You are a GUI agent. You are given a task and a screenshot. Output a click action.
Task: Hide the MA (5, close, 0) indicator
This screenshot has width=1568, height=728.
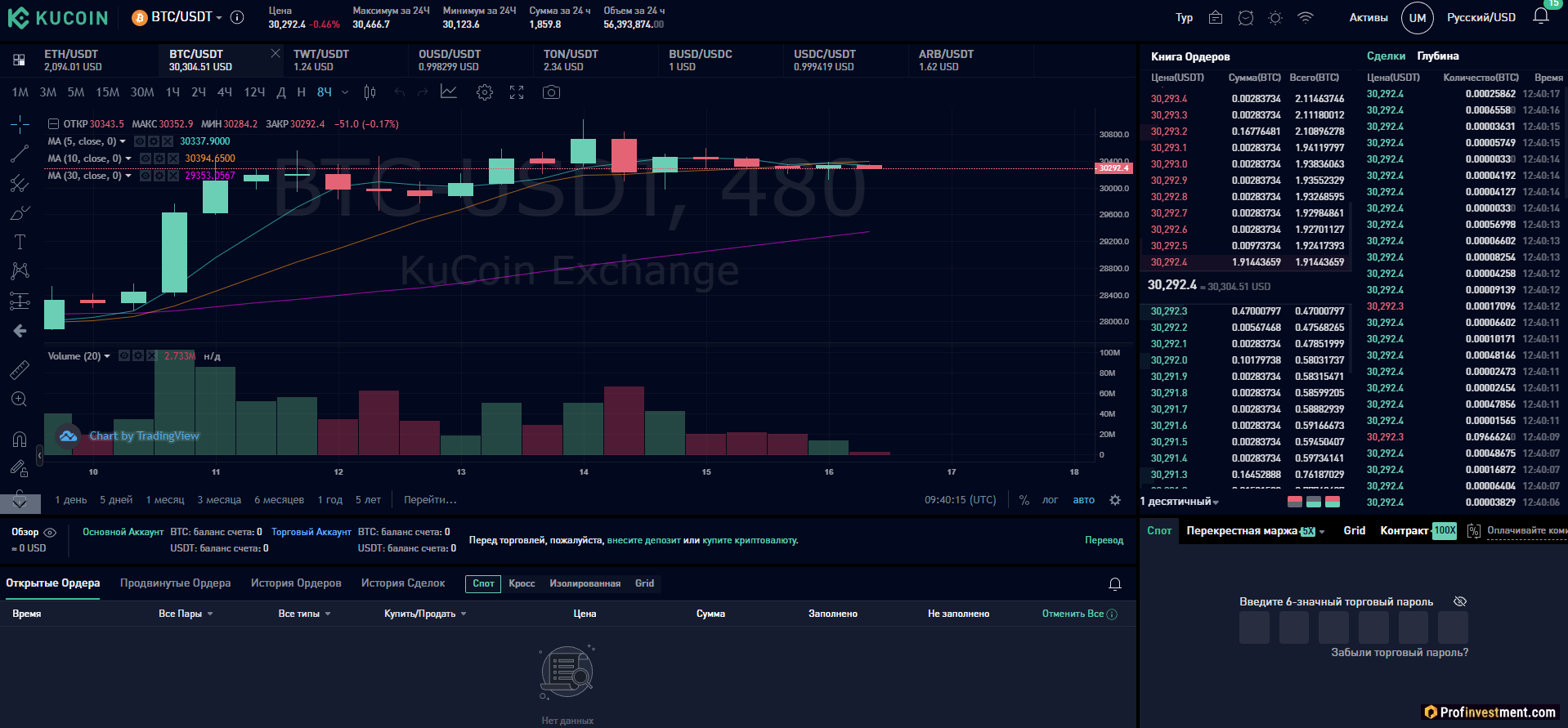[x=139, y=141]
